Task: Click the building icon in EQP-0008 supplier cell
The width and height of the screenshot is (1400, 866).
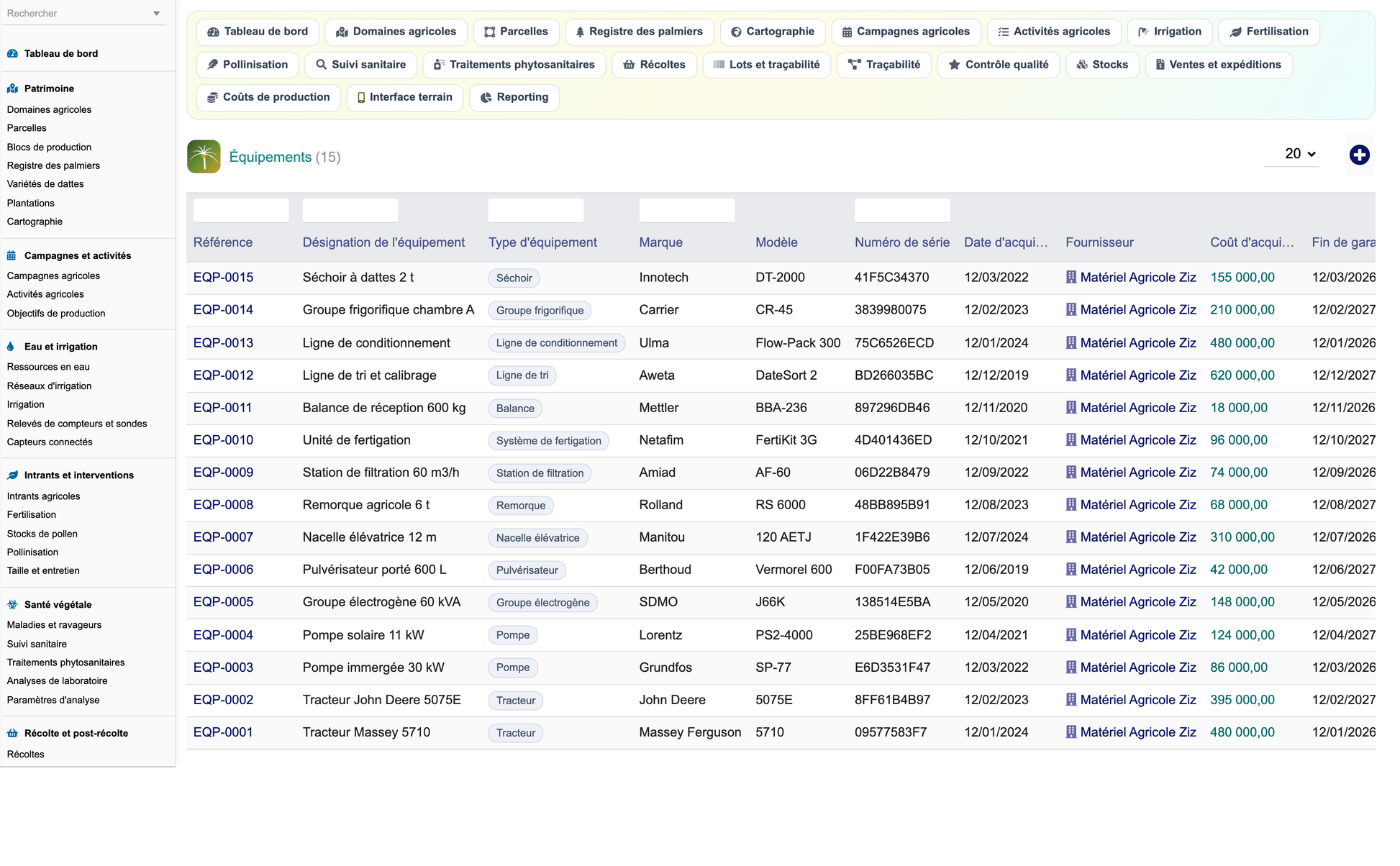Action: [1071, 504]
